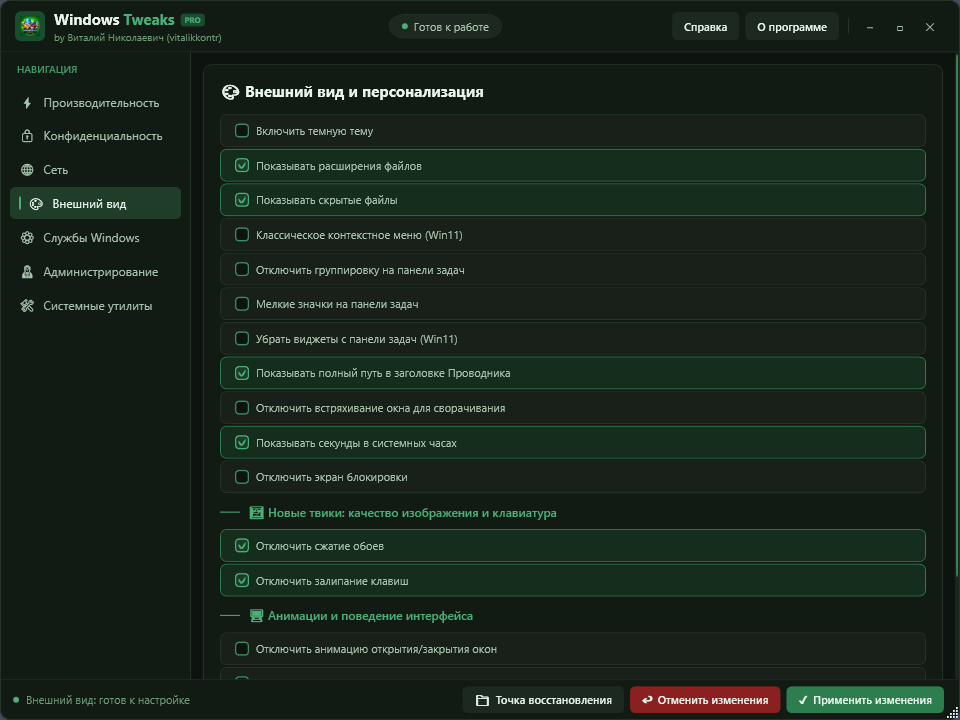Click the Windows Tweaks app logo icon
The width and height of the screenshot is (960, 720).
(30, 26)
